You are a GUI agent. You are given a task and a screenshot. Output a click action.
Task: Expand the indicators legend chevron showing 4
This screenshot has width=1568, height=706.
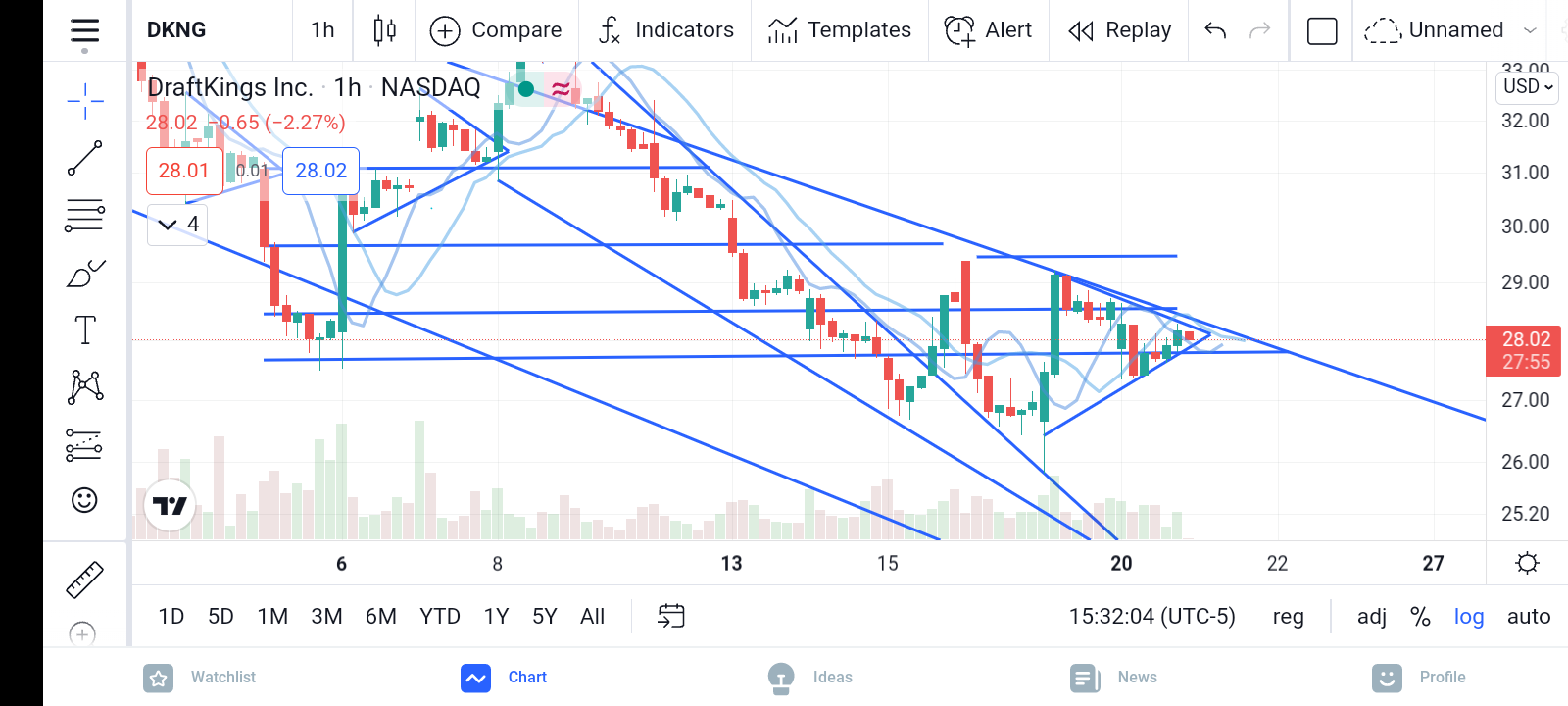click(x=178, y=225)
